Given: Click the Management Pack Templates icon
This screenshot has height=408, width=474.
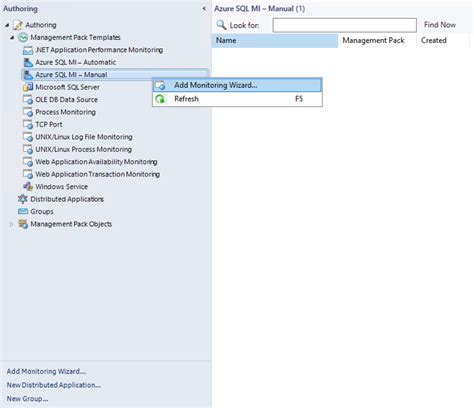Looking at the screenshot, I should tap(23, 37).
